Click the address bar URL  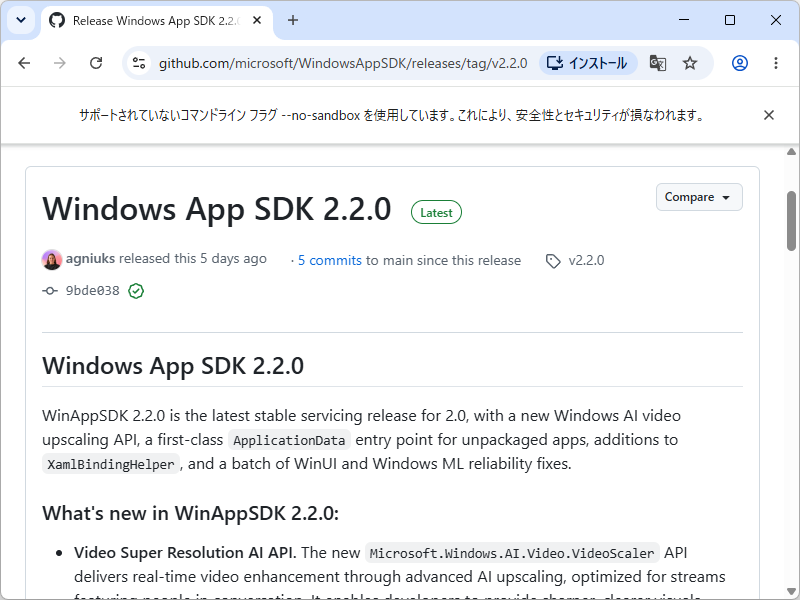click(343, 63)
